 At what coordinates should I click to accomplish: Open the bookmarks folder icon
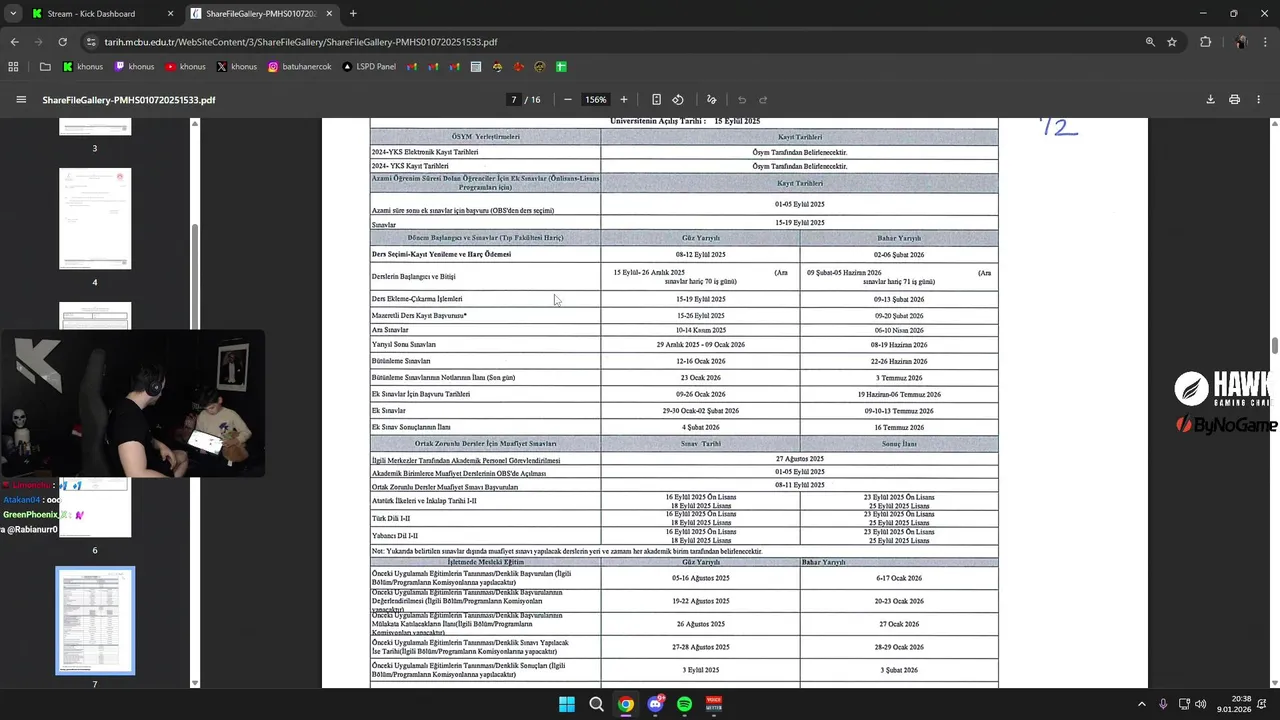[x=45, y=67]
